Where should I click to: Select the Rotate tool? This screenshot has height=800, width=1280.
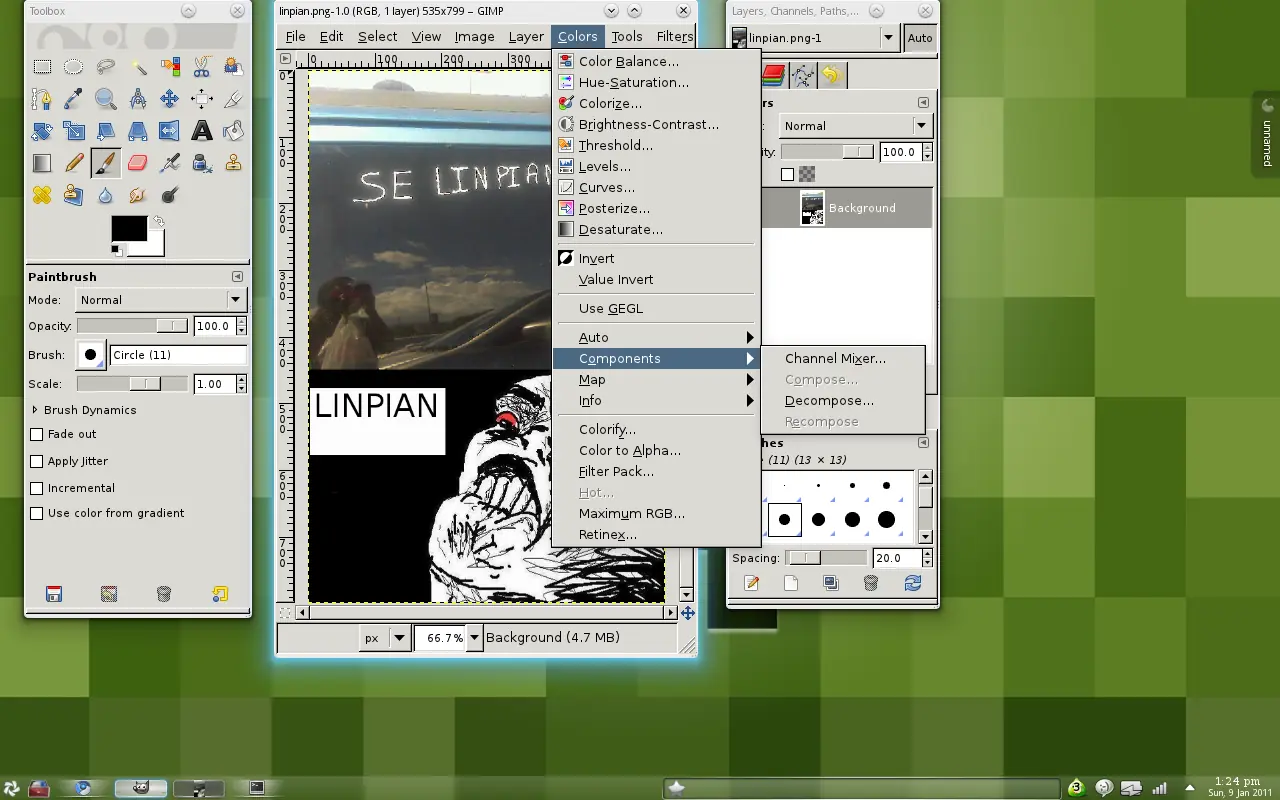pos(42,131)
